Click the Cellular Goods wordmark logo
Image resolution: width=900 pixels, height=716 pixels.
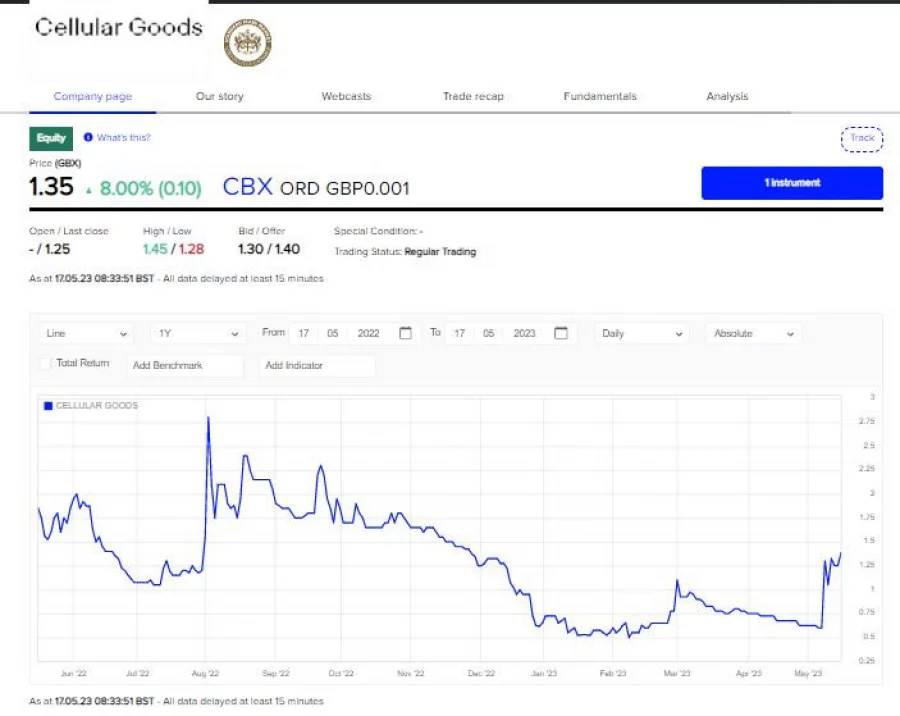117,28
